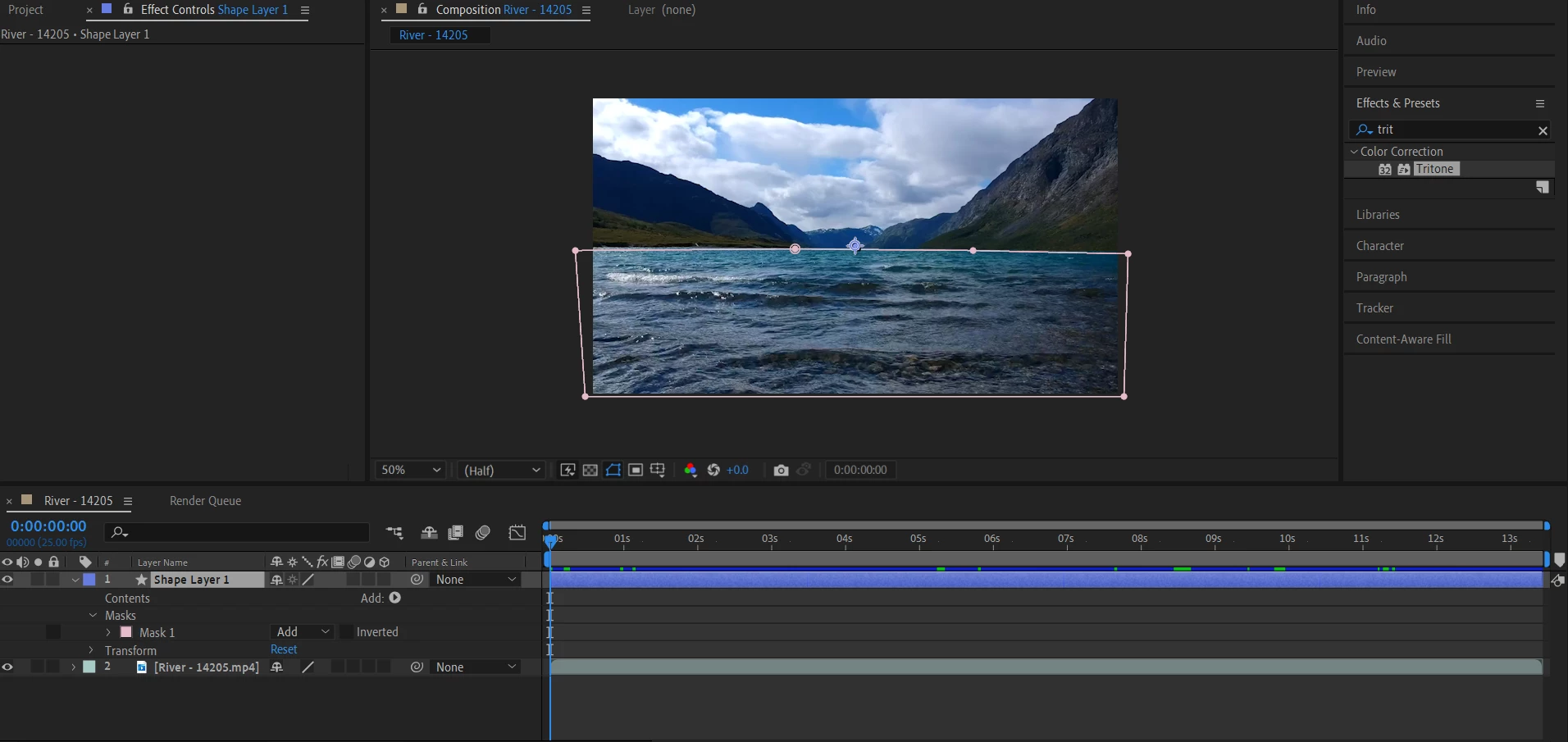The image size is (1568, 742).
Task: Hide the River - 14205.mp4 layer
Action: (x=7, y=667)
